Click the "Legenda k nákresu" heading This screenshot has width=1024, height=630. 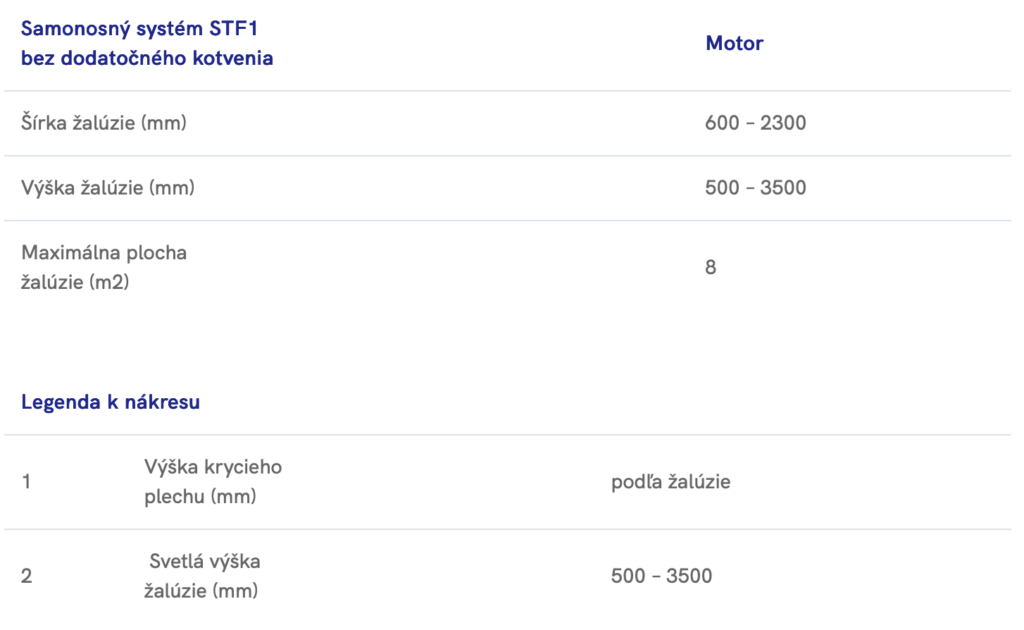(x=110, y=403)
